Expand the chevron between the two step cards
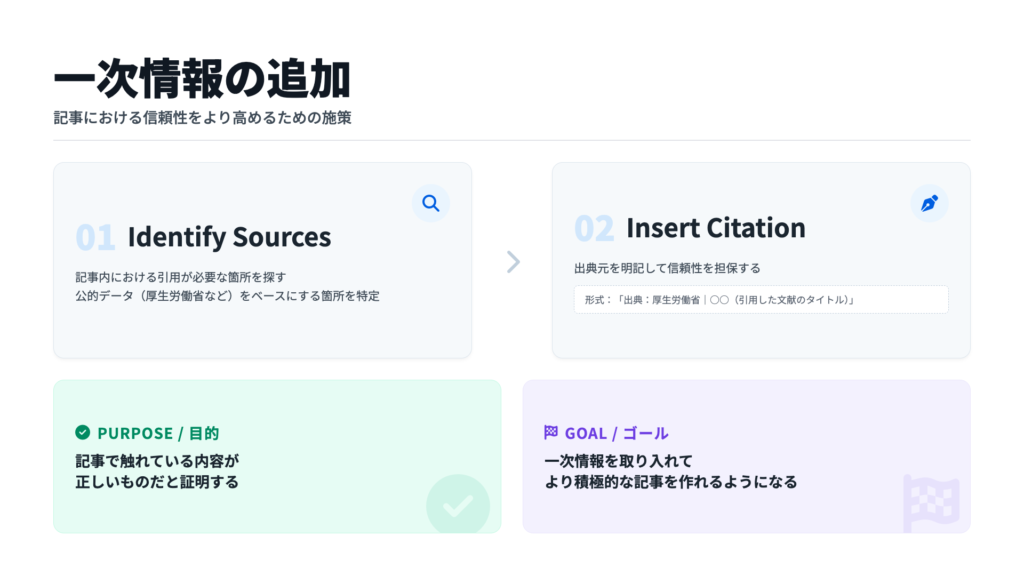Screen dimensions: 1024x576 pyautogui.click(x=513, y=261)
